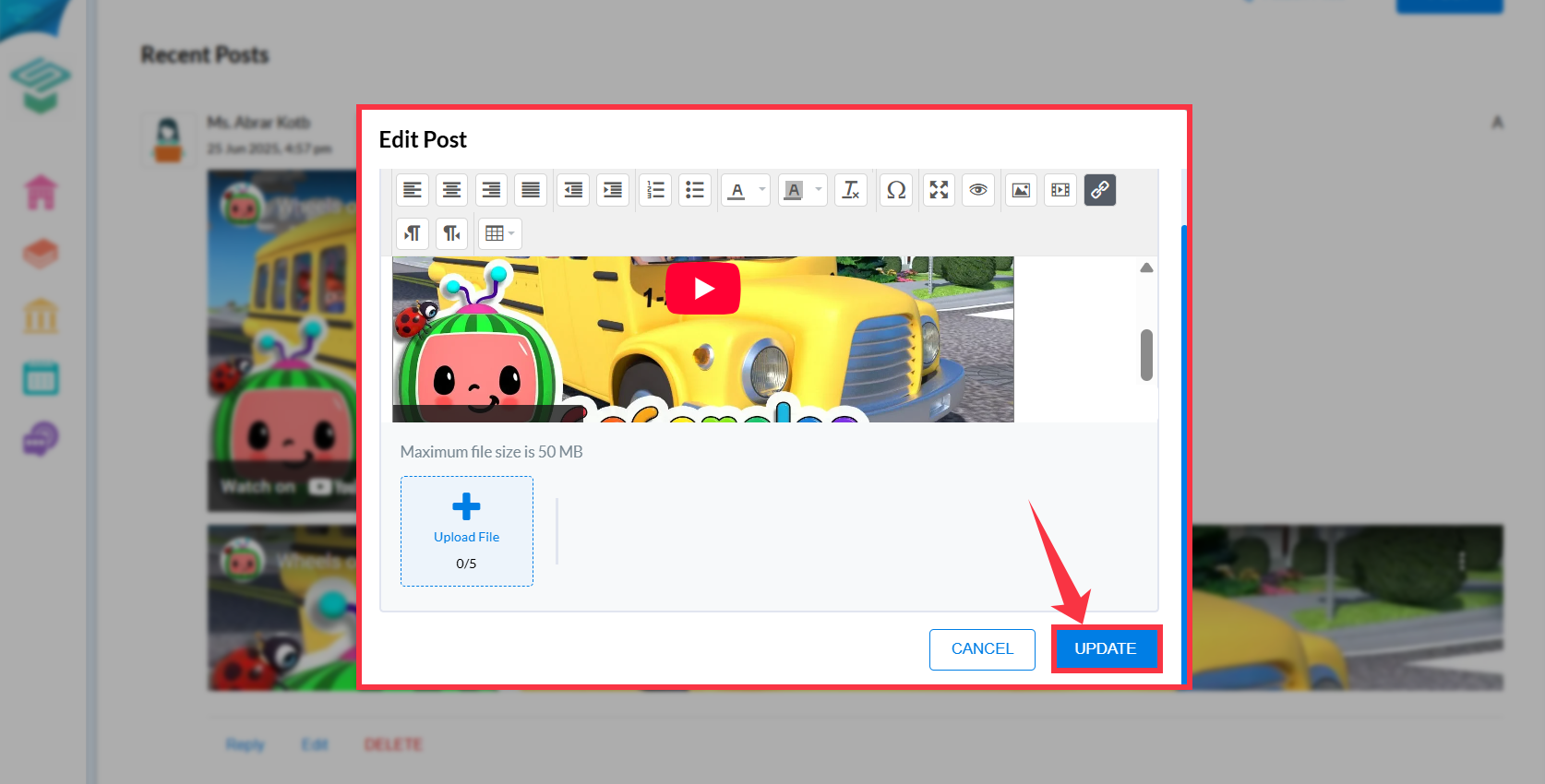Click the Edit link under the post
This screenshot has width=1545, height=784.
pos(315,744)
